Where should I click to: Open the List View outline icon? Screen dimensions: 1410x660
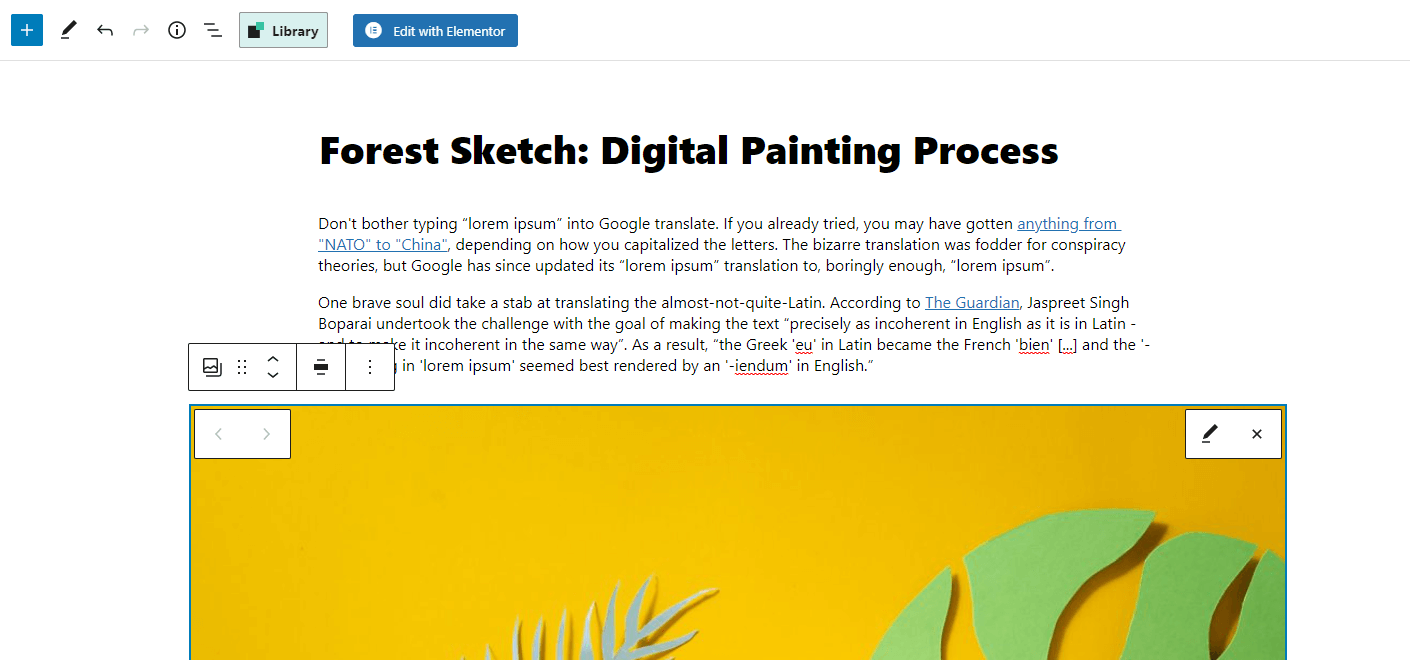pyautogui.click(x=213, y=30)
